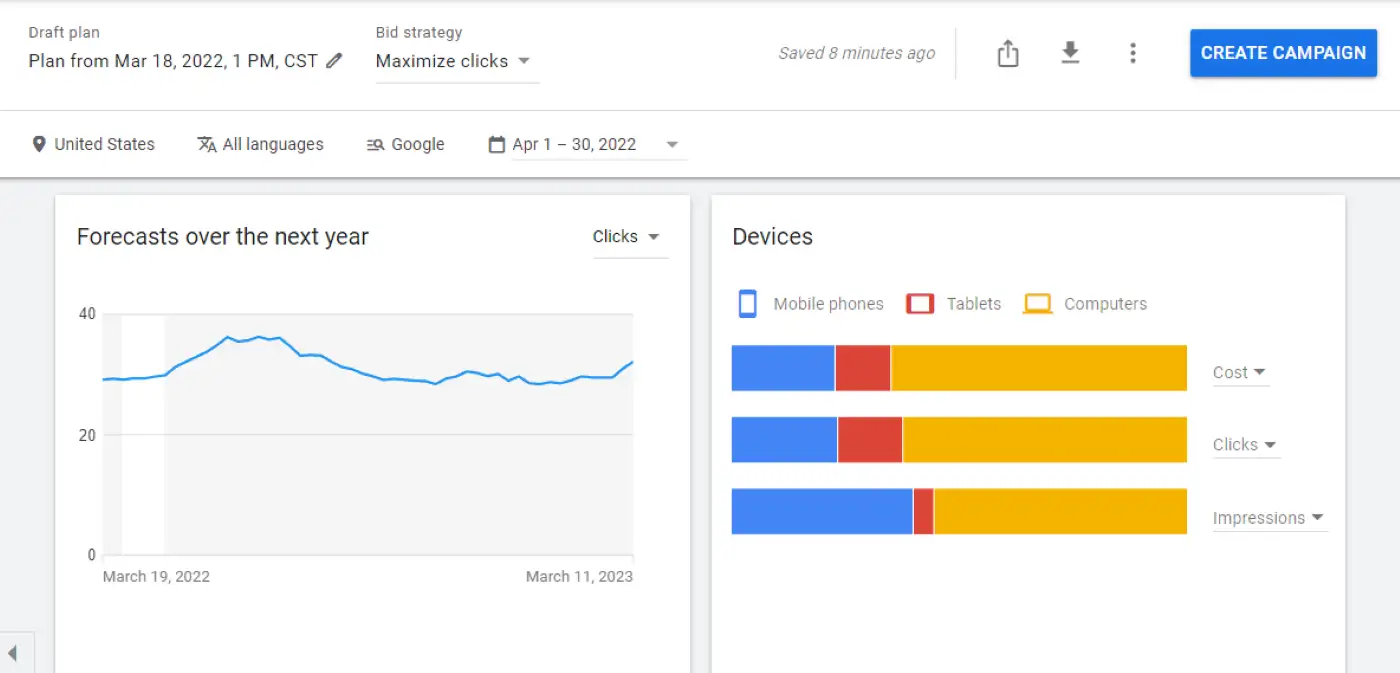Screen dimensions: 1400x673
Task: Expand the collapsed side panel arrow
Action: click(x=13, y=653)
